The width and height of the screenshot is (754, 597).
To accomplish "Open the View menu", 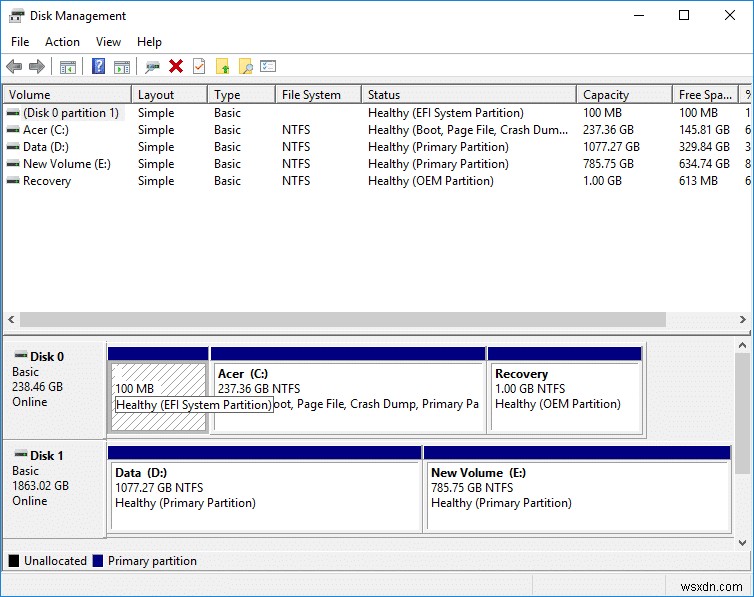I will 108,42.
